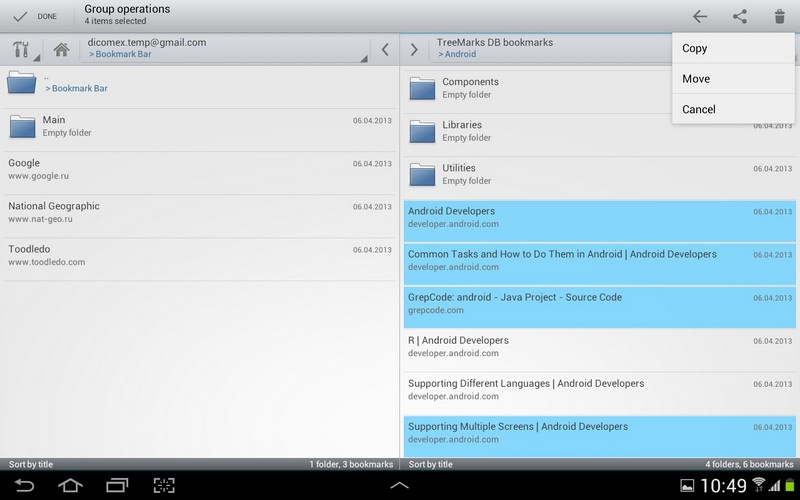Click the Utilities folder icon
This screenshot has width=800, height=500.
(x=422, y=174)
